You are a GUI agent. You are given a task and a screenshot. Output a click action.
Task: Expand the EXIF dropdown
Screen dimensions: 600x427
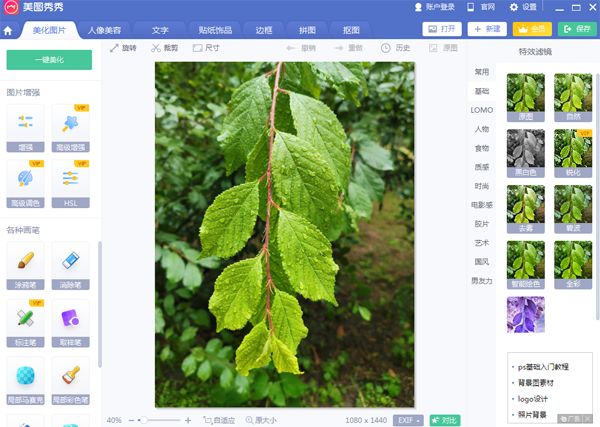(x=409, y=420)
